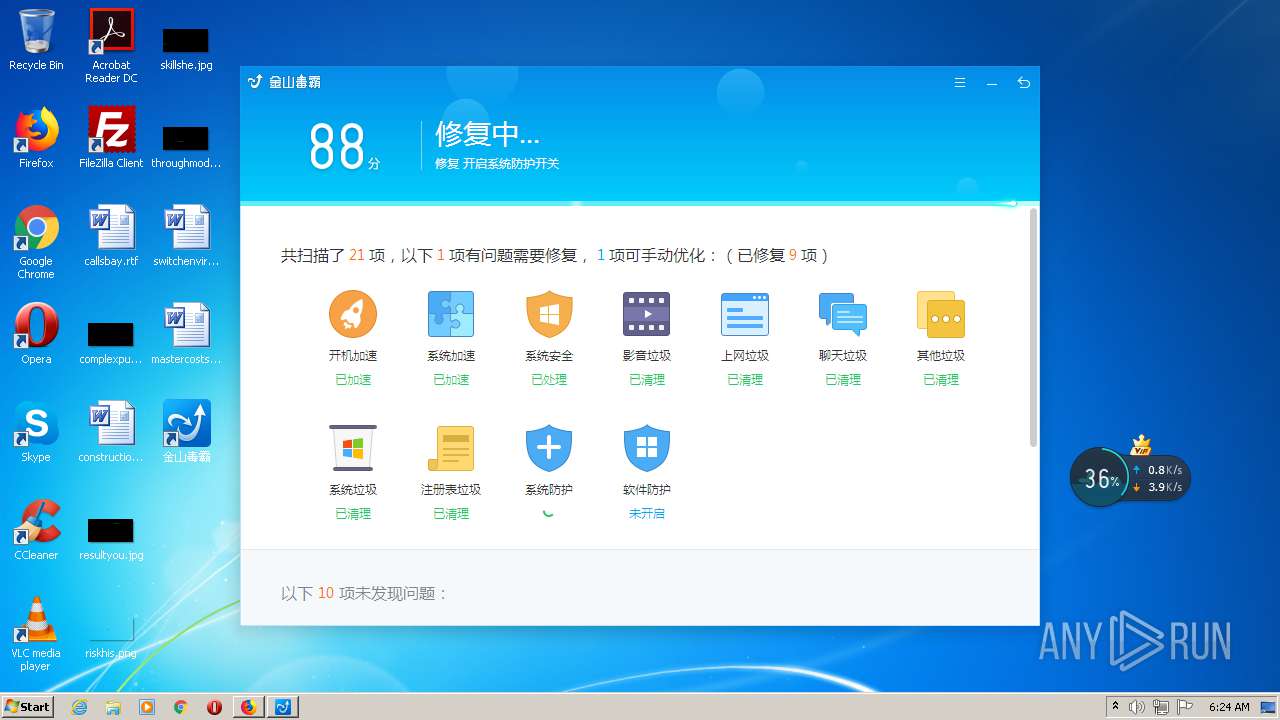Click the scan summary text 共扫描了 21 项
This screenshot has width=1280, height=720.
(x=333, y=255)
